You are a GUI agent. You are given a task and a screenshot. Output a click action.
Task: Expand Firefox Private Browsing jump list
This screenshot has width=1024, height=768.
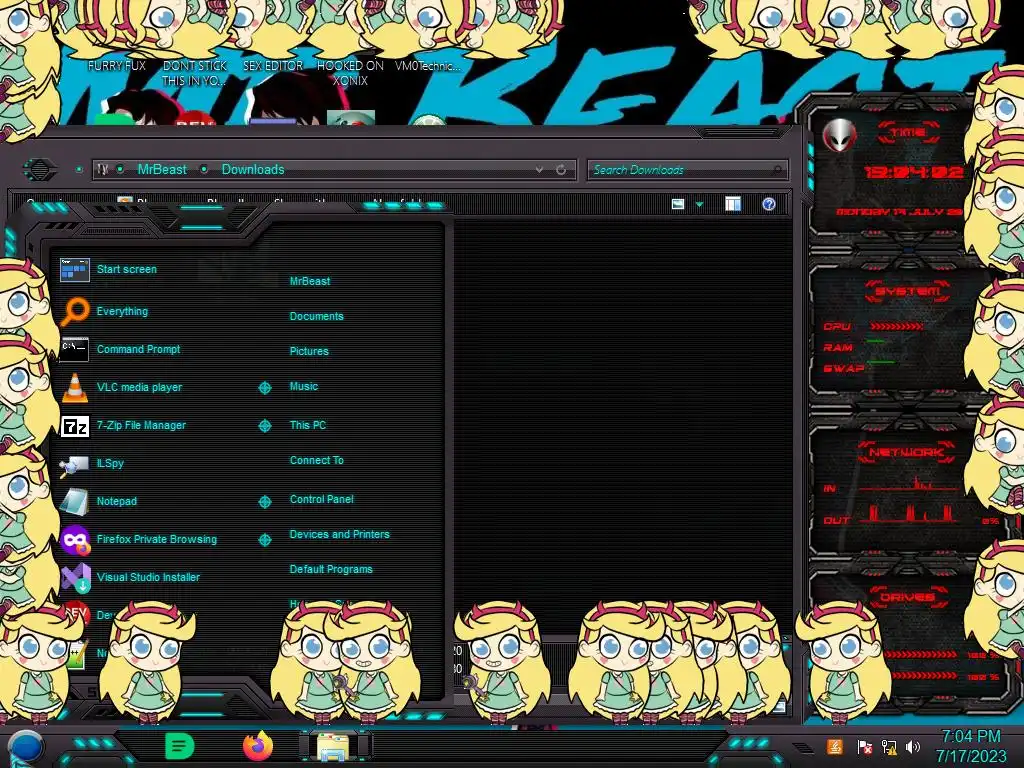coord(264,539)
